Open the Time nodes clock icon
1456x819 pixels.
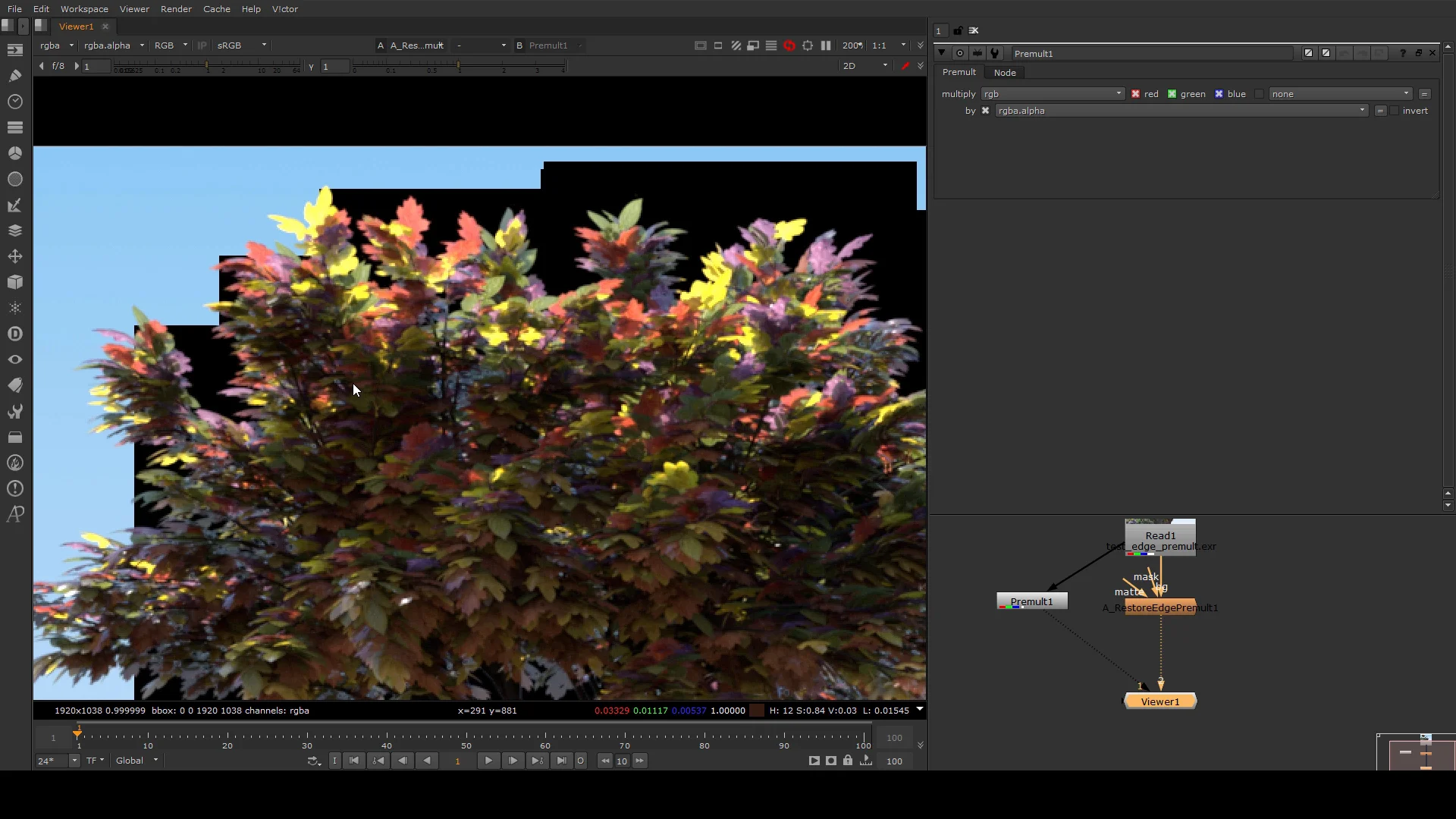coord(14,101)
